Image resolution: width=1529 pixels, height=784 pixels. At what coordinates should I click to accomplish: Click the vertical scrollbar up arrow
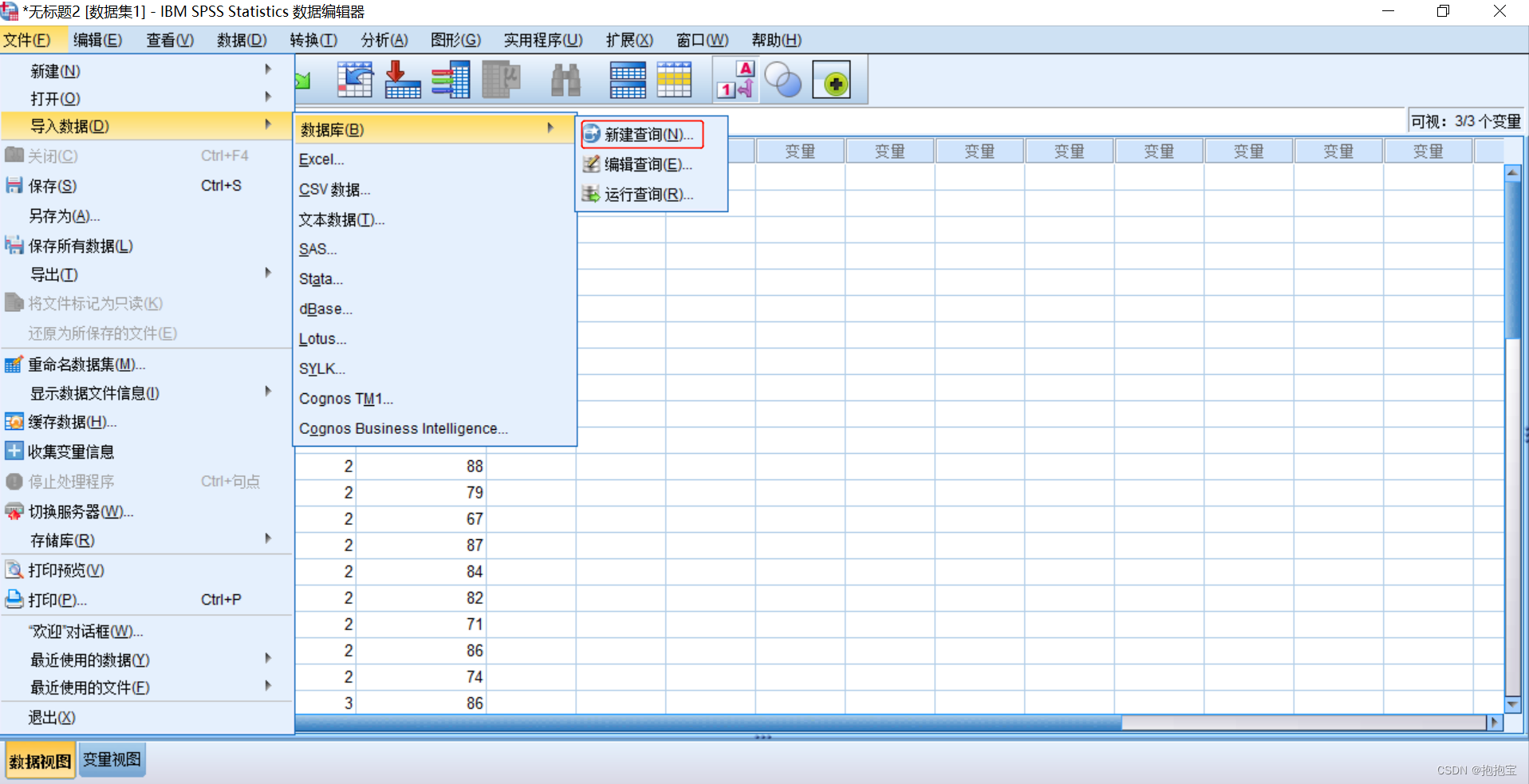click(1511, 172)
